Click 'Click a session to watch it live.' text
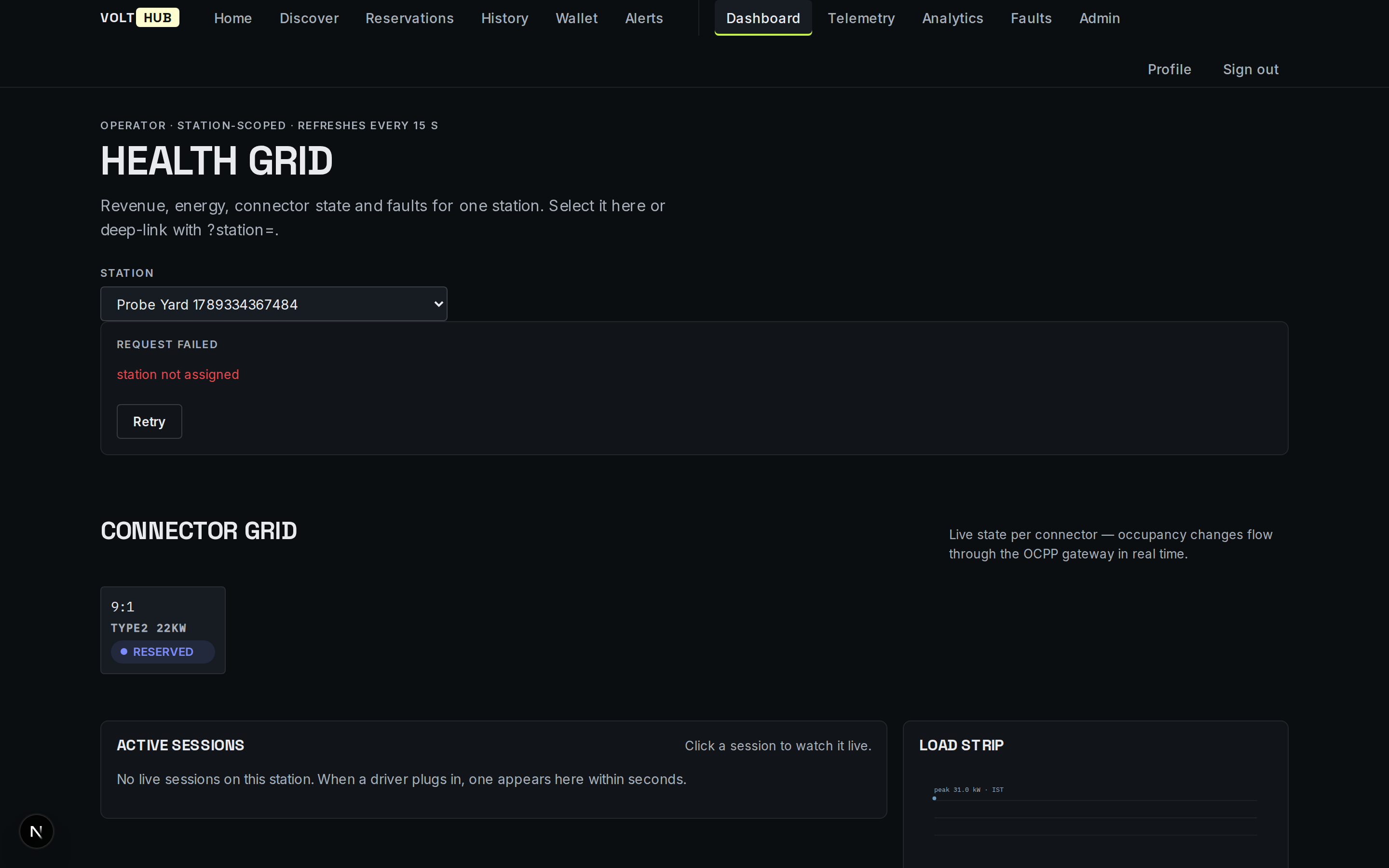This screenshot has width=1389, height=868. pyautogui.click(x=778, y=746)
